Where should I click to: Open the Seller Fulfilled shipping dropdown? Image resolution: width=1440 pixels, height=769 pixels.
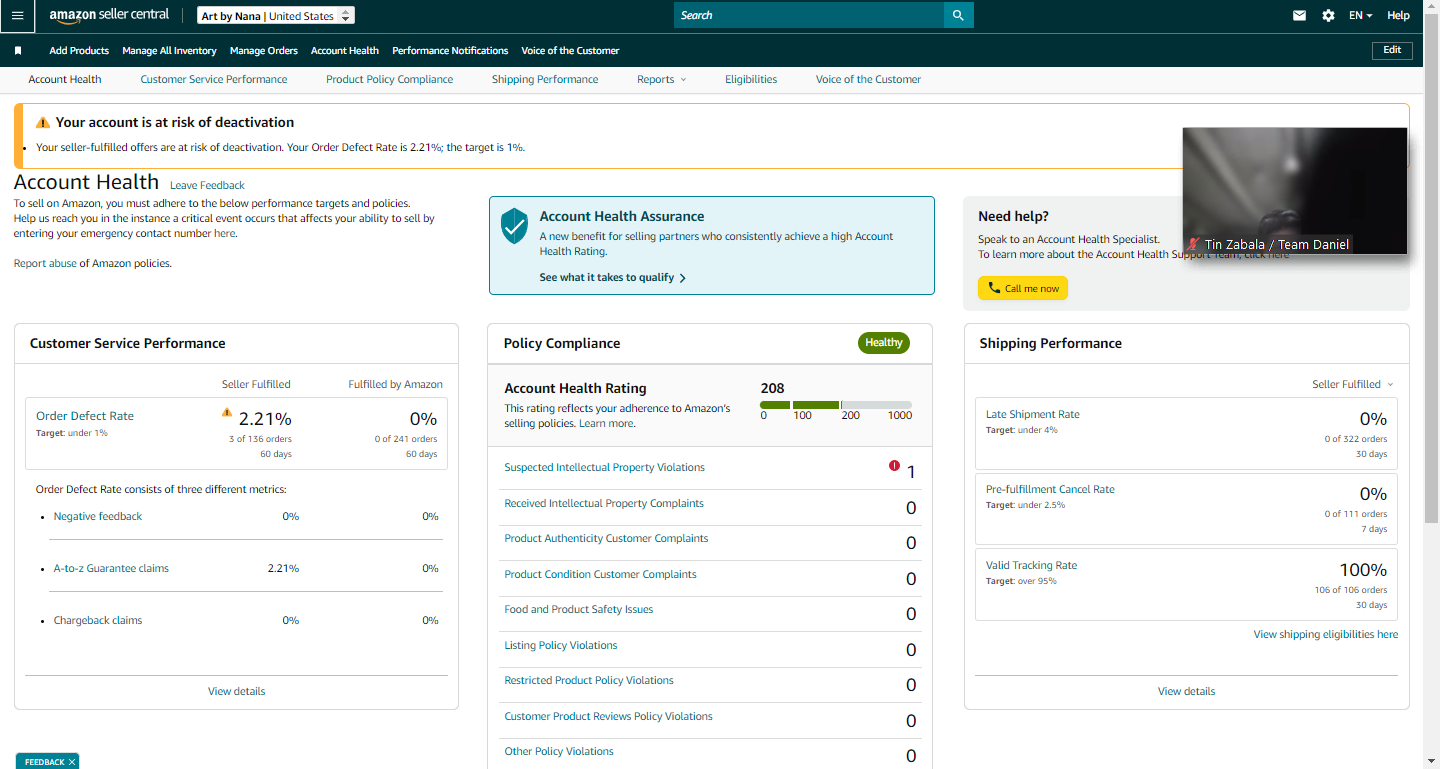point(1352,384)
